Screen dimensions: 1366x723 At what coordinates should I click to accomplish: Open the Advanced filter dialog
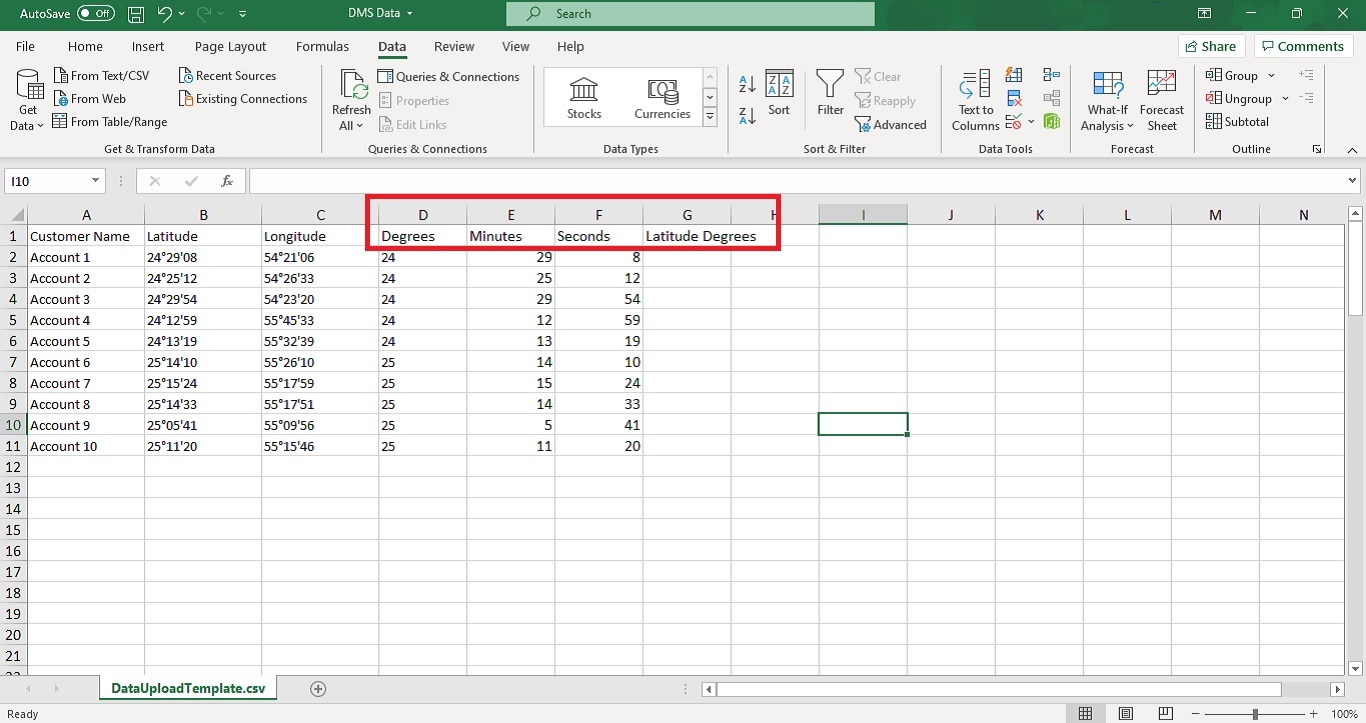pyautogui.click(x=891, y=124)
